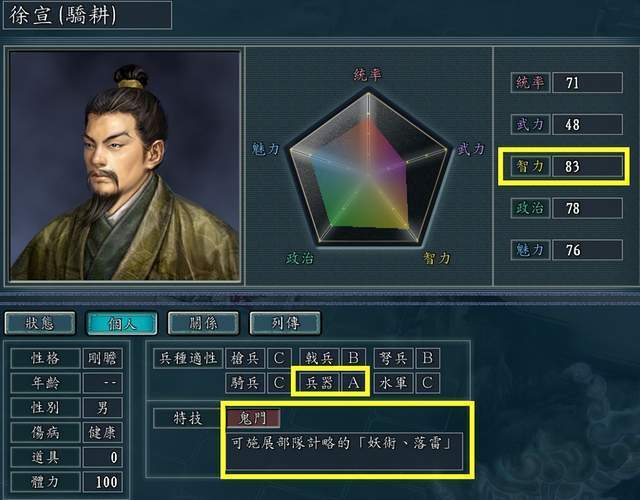Click the 兵器 aptitude grade A
Image resolution: width=640 pixels, height=500 pixels.
point(353,383)
